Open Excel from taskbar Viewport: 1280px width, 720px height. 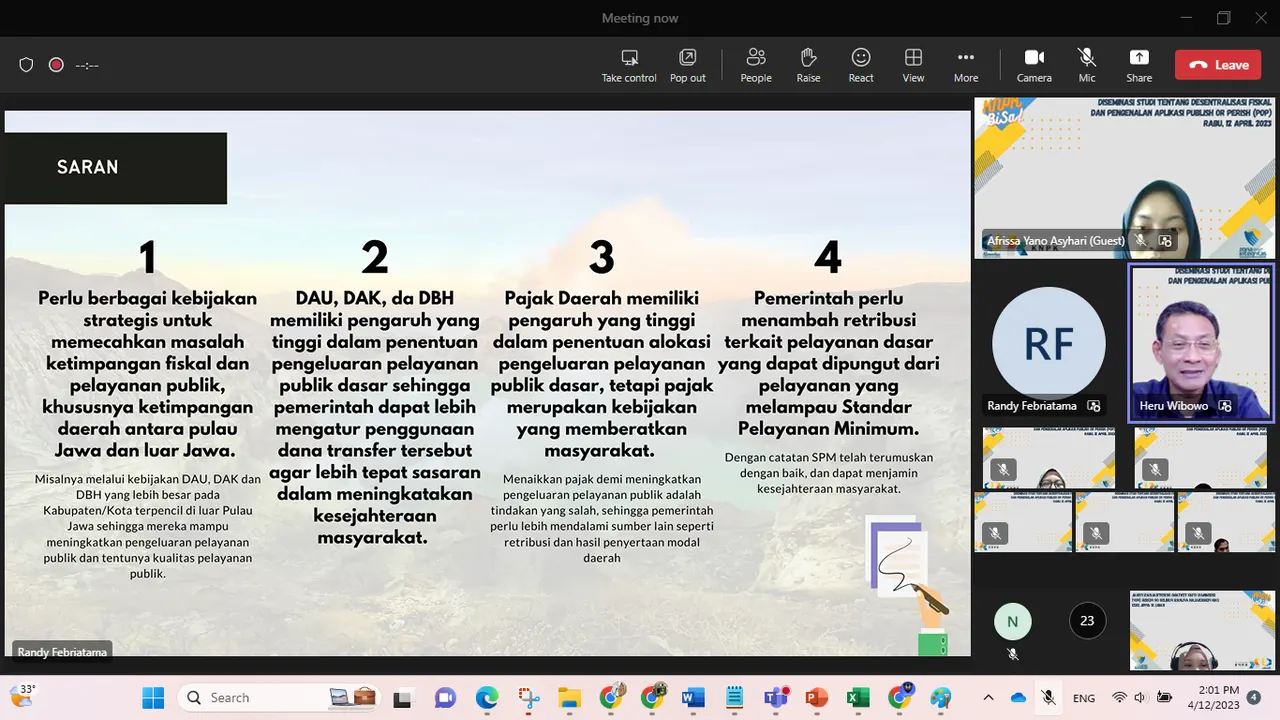click(x=858, y=697)
